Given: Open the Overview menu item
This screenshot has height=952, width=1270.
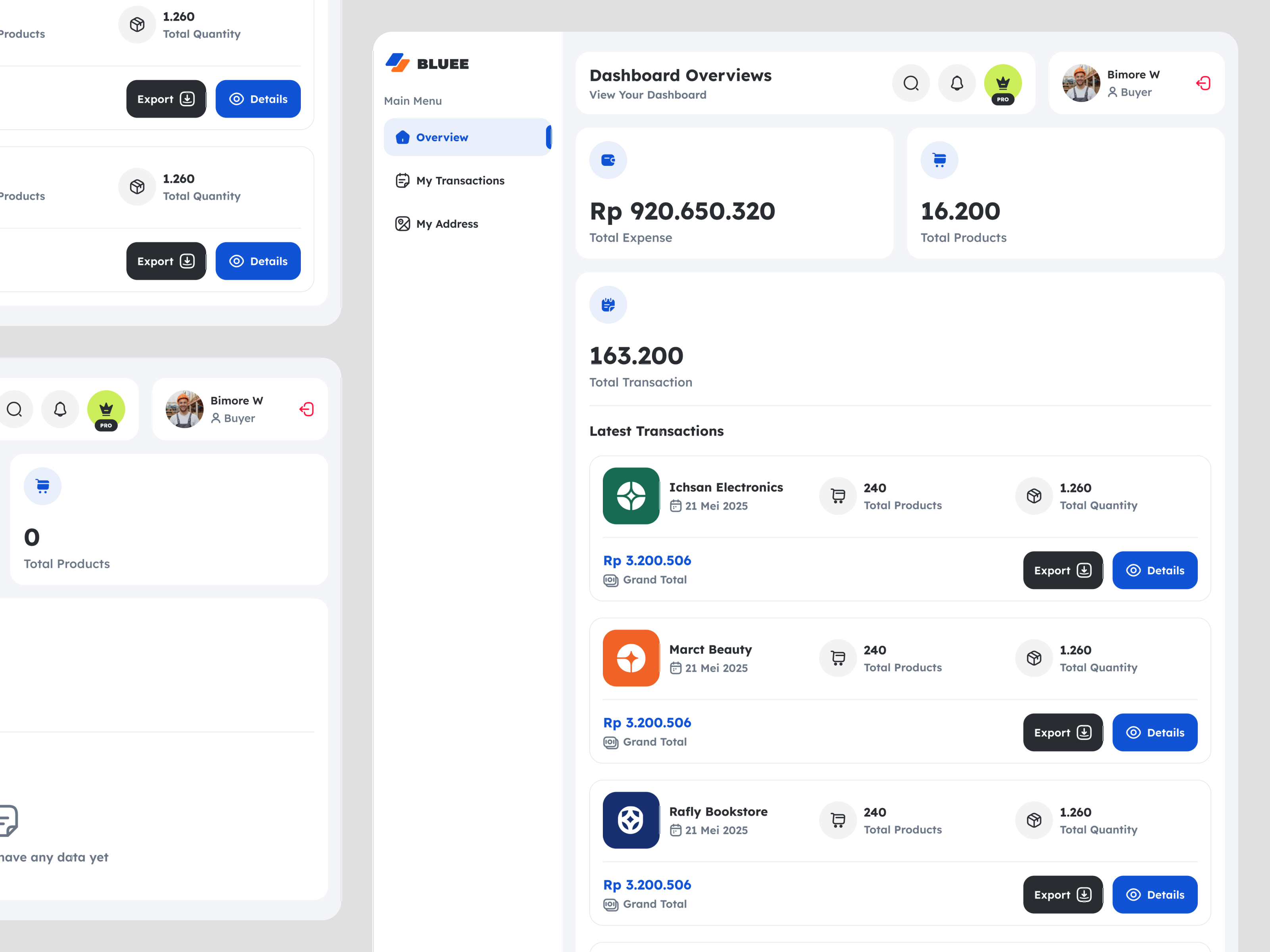Looking at the screenshot, I should [x=468, y=137].
